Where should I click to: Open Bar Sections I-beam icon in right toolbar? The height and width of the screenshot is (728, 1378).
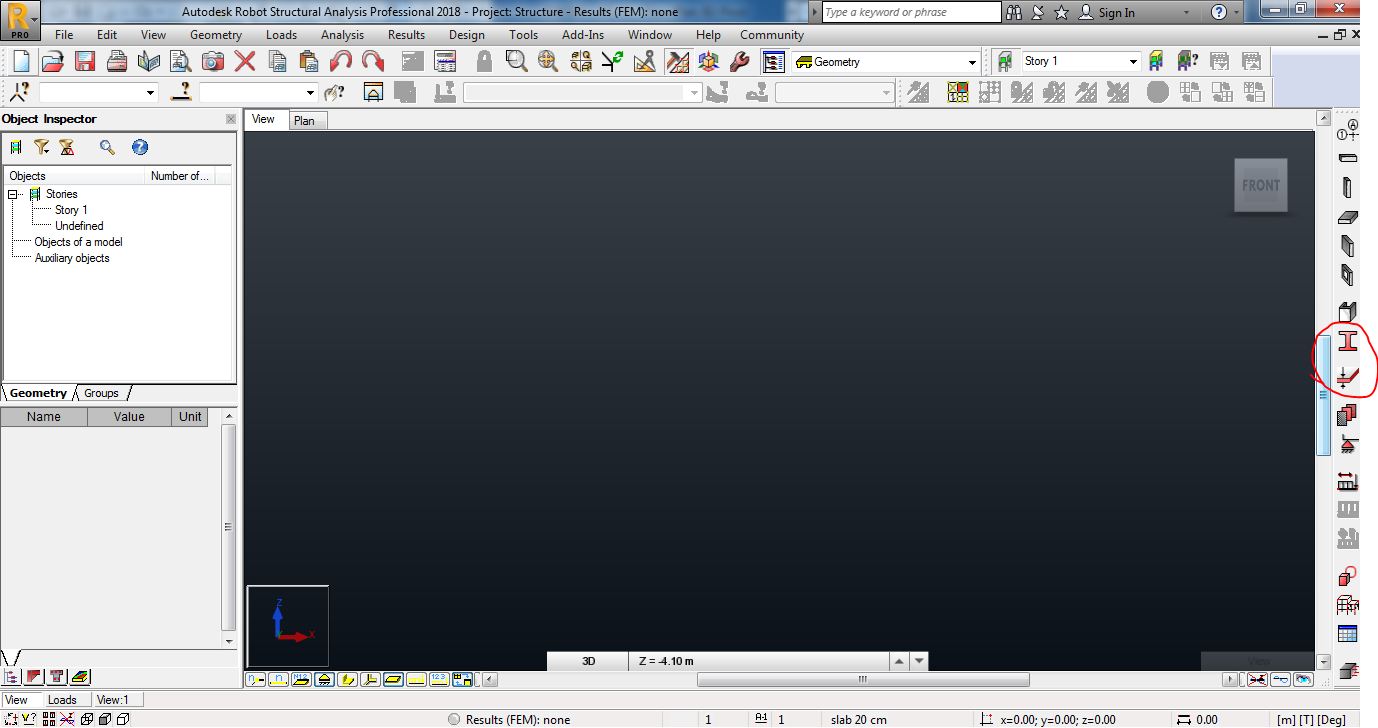[x=1347, y=341]
